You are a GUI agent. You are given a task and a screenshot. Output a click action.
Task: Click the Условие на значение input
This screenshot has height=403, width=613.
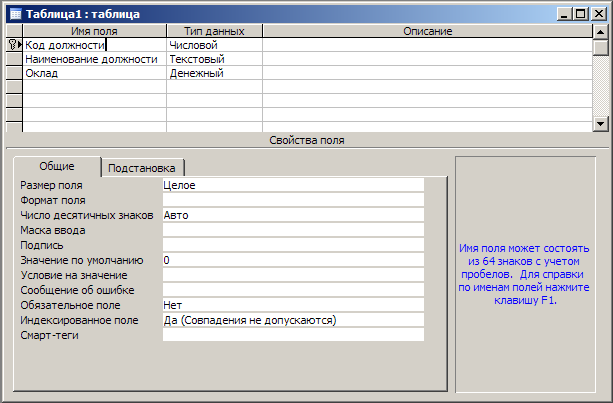click(293, 275)
